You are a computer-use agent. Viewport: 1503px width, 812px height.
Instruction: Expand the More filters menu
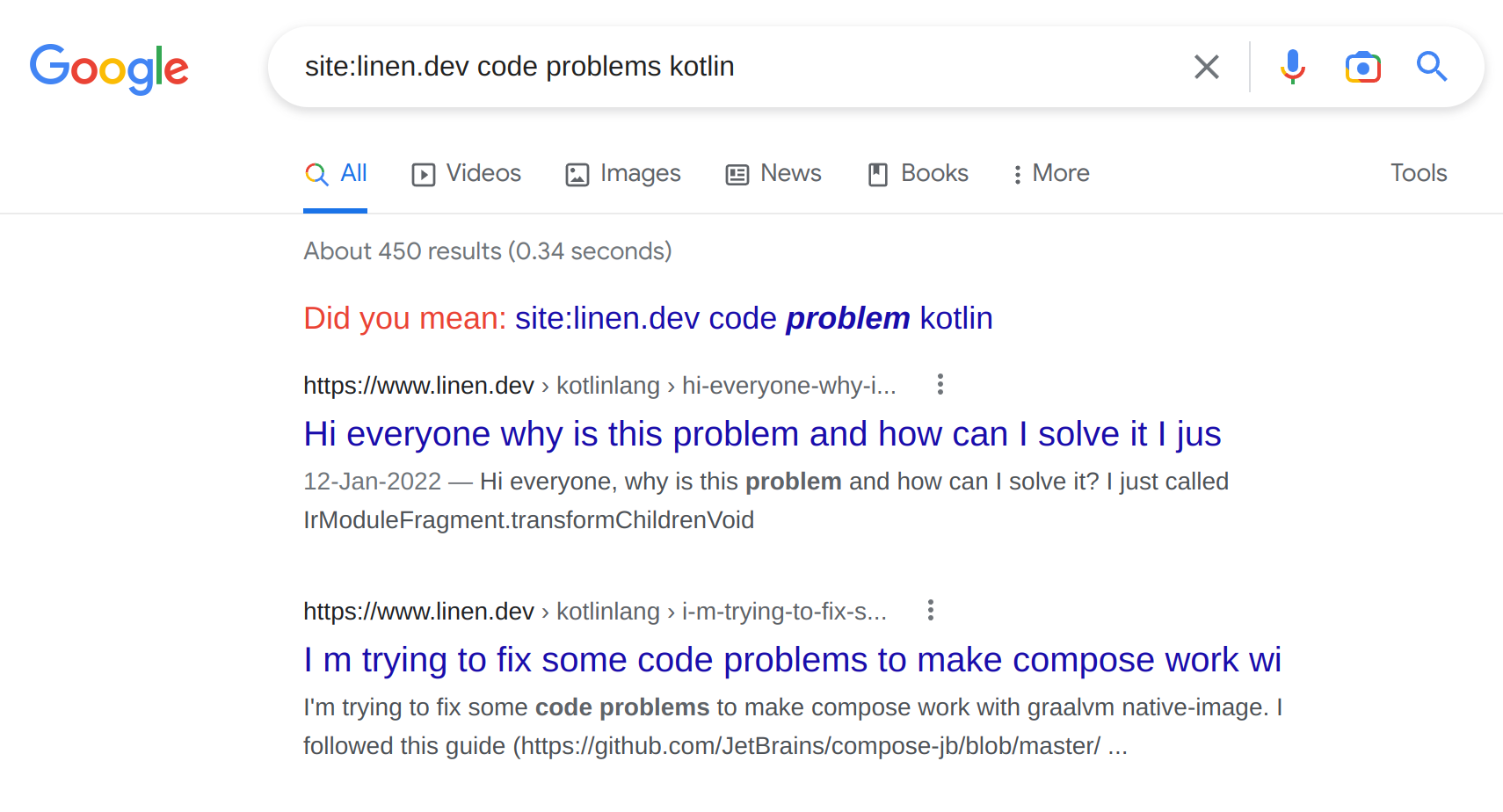pos(1050,173)
